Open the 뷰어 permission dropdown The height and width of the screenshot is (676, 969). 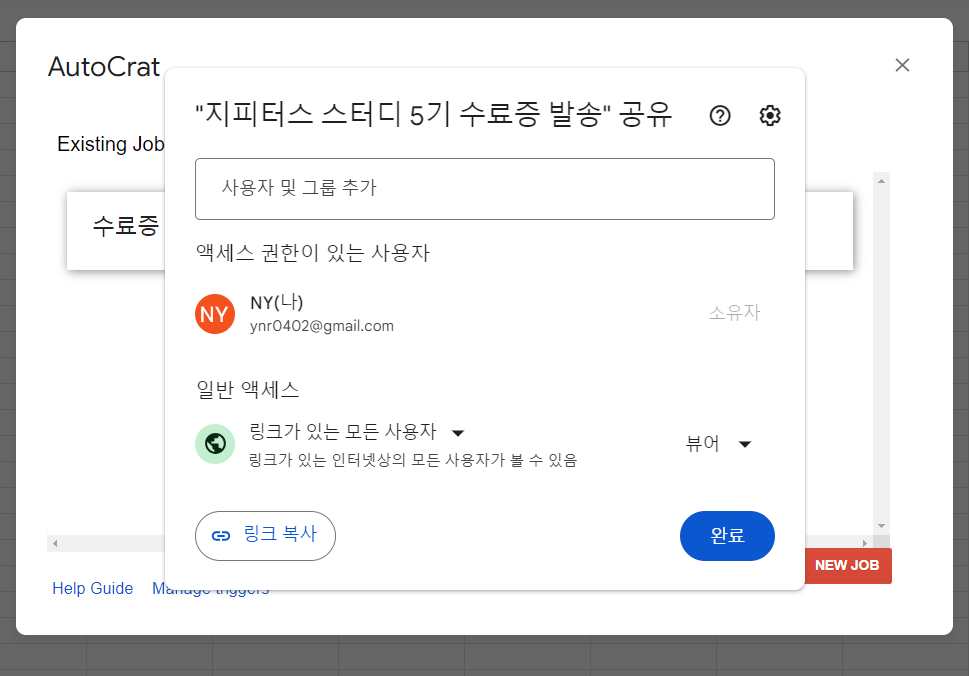[718, 443]
